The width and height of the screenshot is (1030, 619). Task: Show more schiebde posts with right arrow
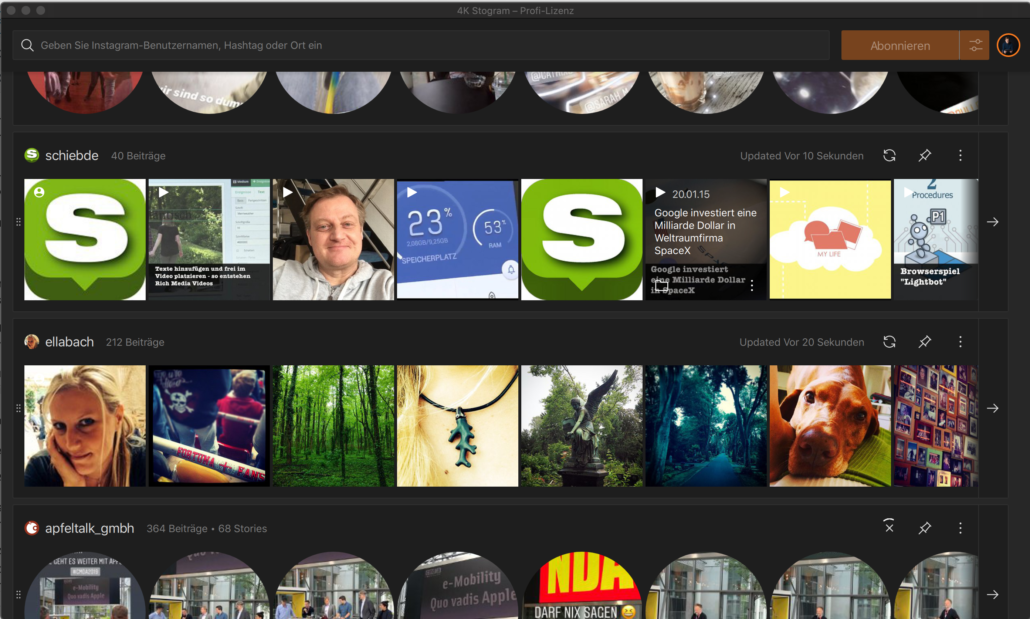(992, 222)
